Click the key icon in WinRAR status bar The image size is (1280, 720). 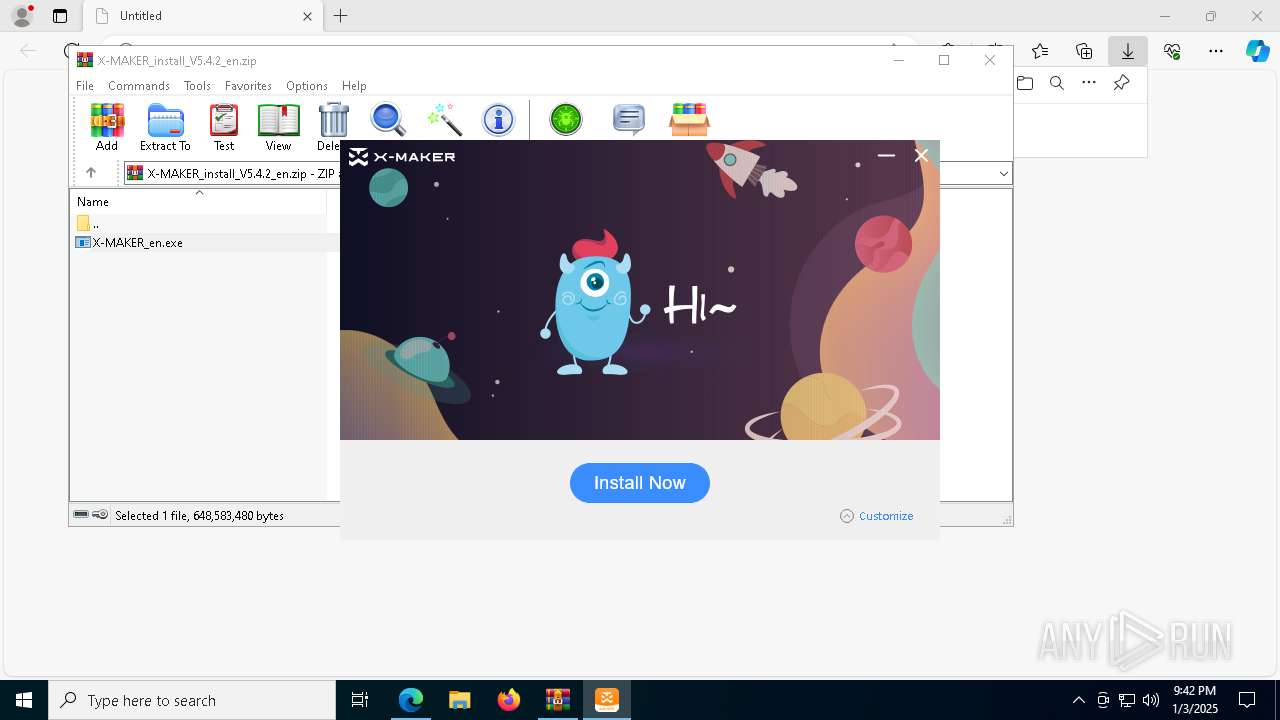coord(100,515)
